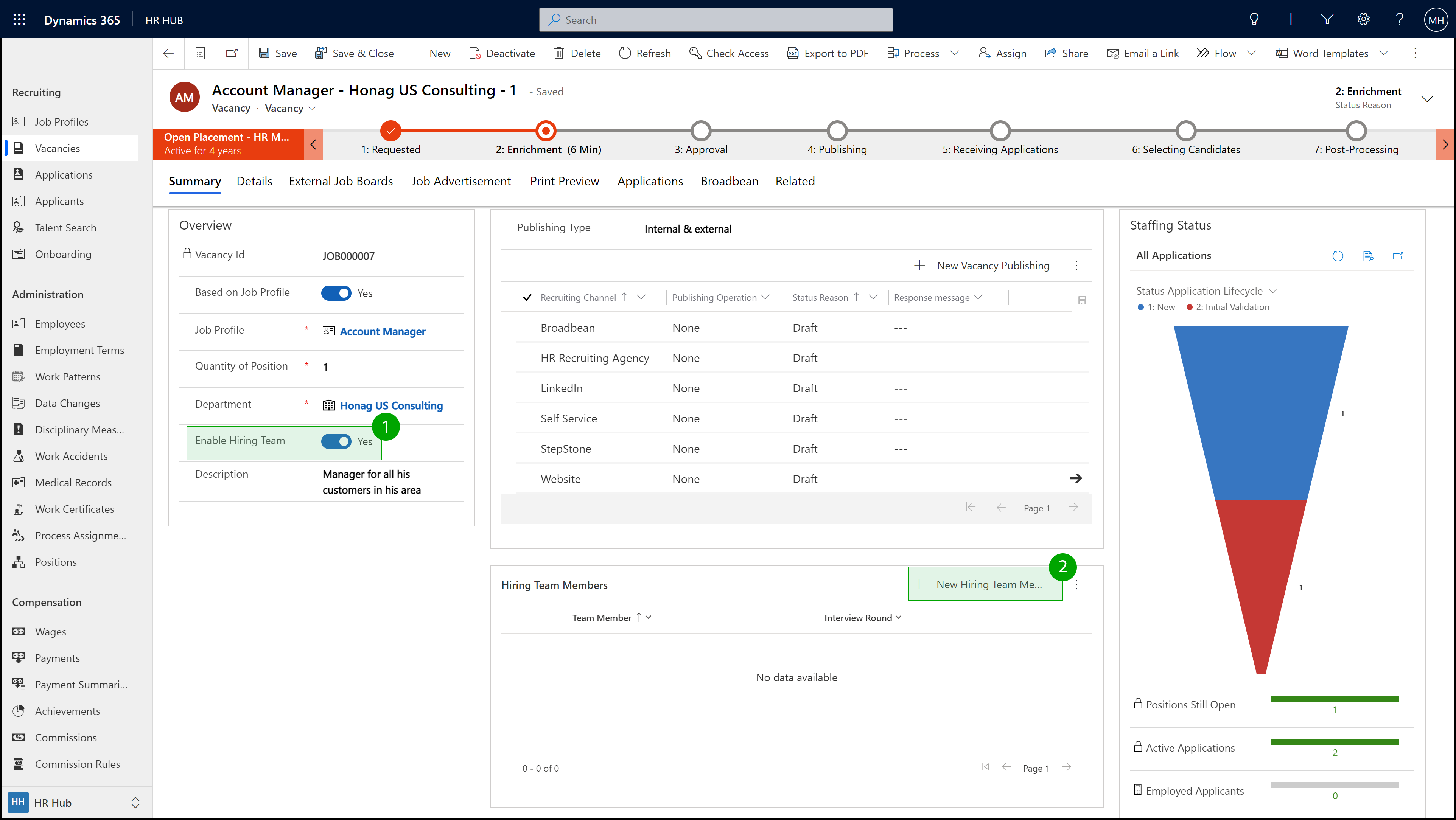Switch to Print Preview tab
Image resolution: width=1456 pixels, height=820 pixels.
click(565, 182)
